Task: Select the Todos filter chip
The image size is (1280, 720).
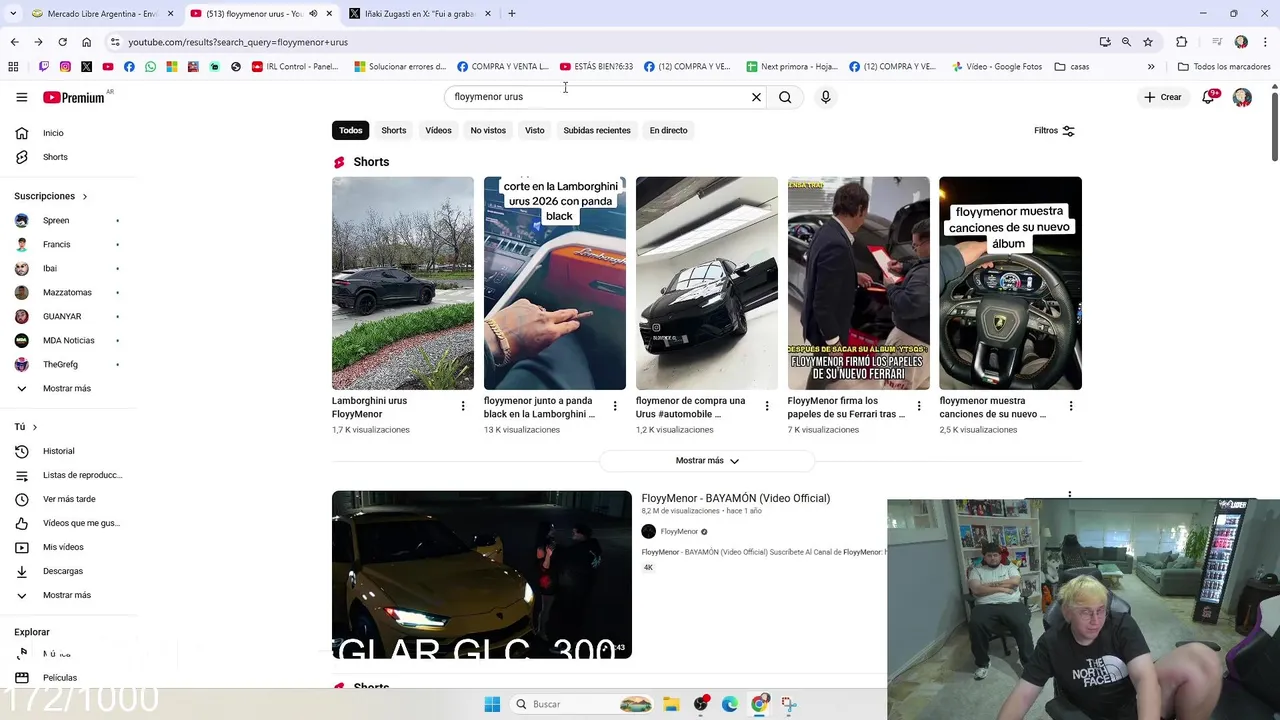Action: click(350, 130)
